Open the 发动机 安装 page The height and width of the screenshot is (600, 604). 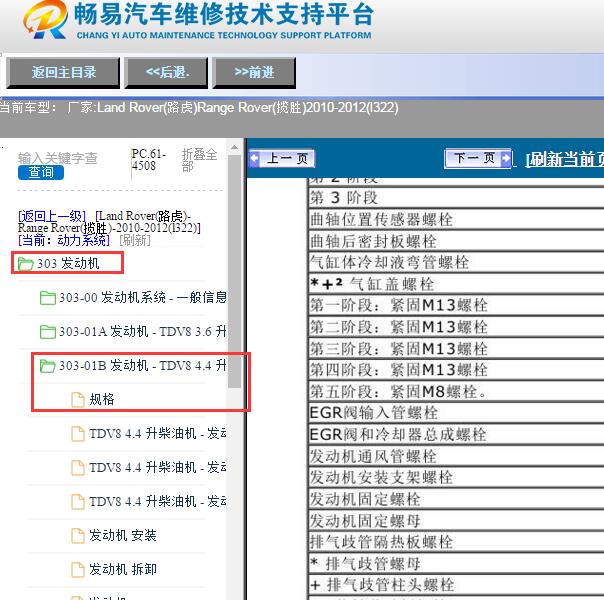pos(122,535)
